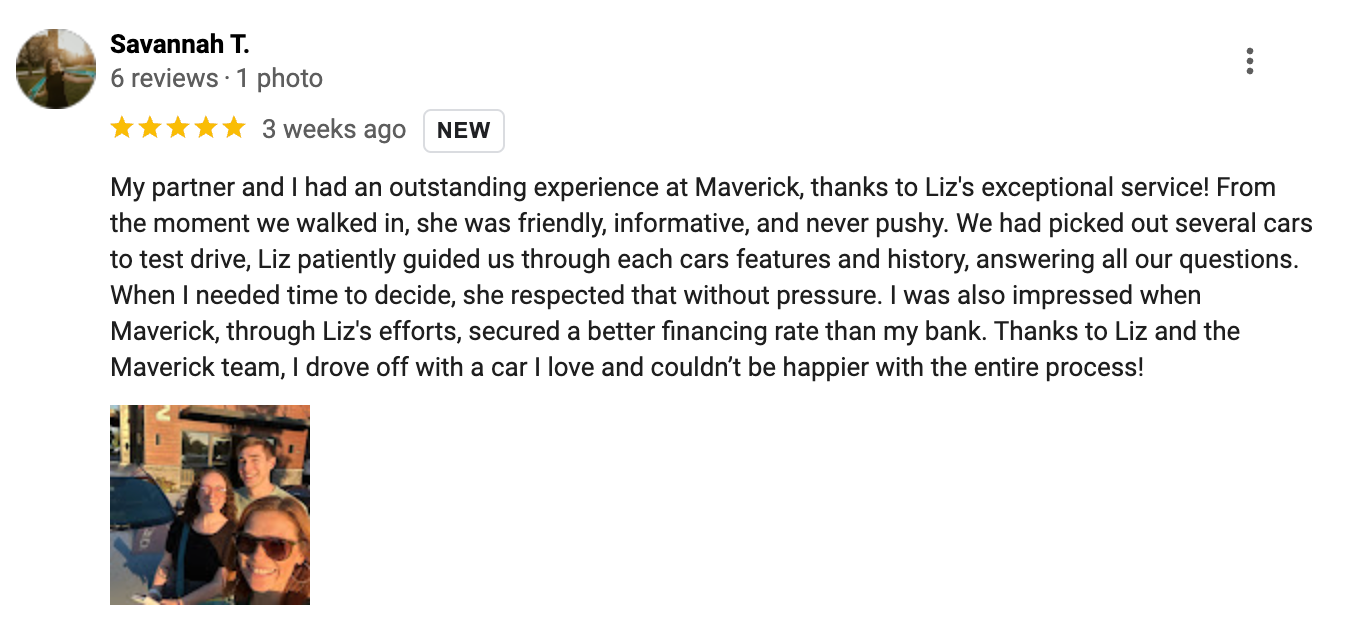Click the third yellow rating star
The width and height of the screenshot is (1352, 628).
click(x=177, y=127)
